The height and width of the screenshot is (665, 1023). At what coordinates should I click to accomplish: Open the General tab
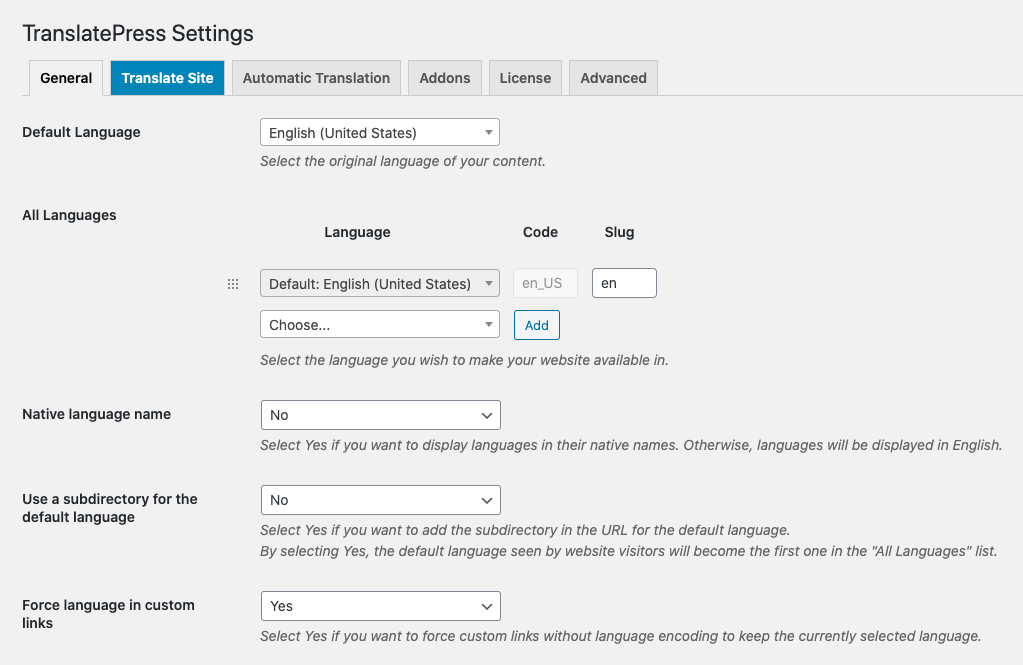click(x=66, y=78)
